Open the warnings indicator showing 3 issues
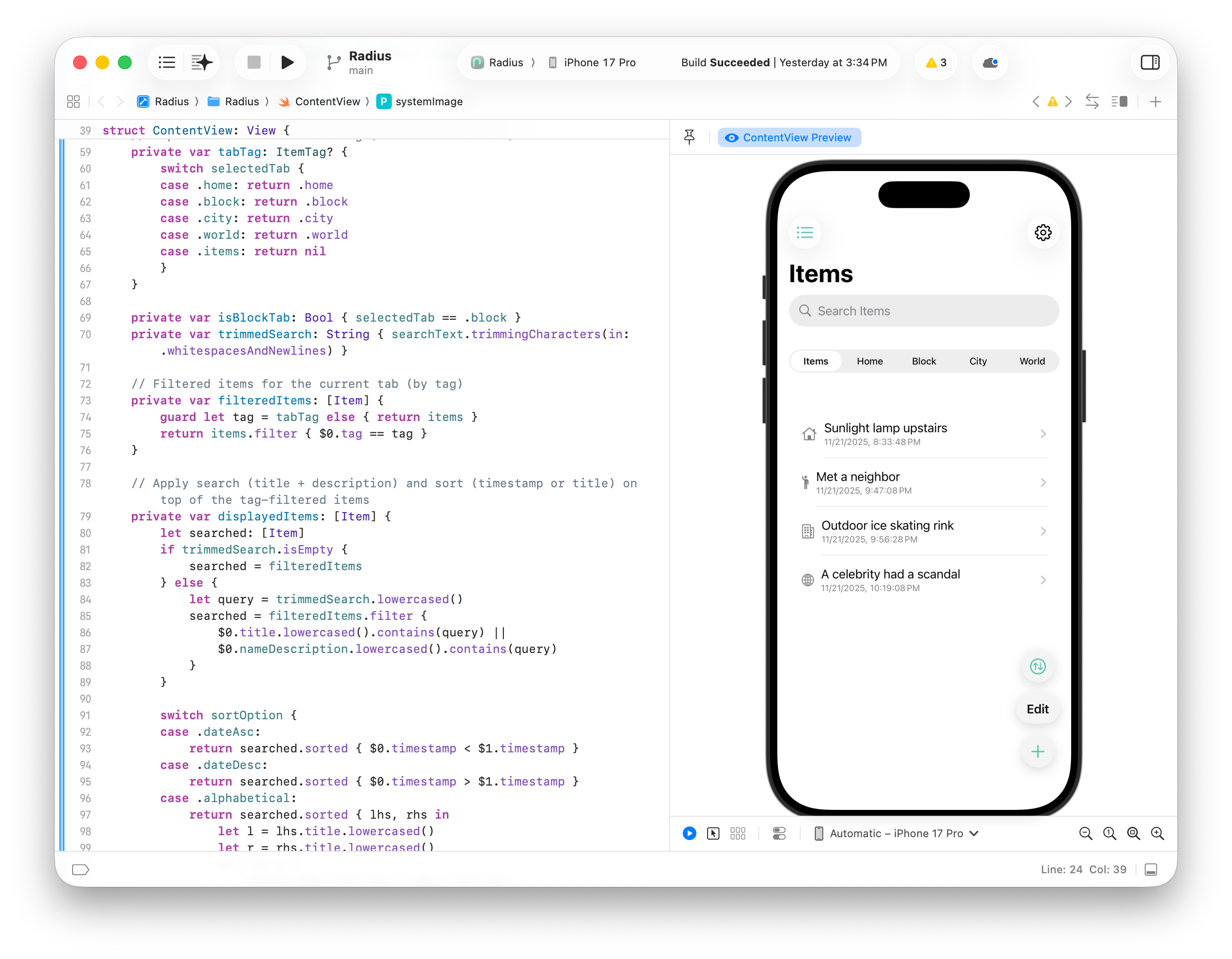This screenshot has width=1232, height=959. 936,62
